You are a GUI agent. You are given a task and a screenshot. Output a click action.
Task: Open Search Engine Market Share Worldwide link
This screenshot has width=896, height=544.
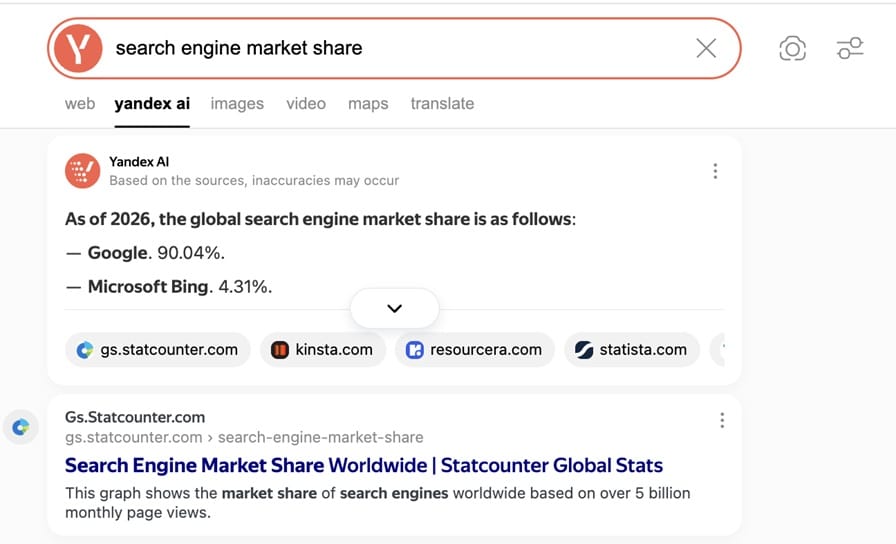click(364, 466)
